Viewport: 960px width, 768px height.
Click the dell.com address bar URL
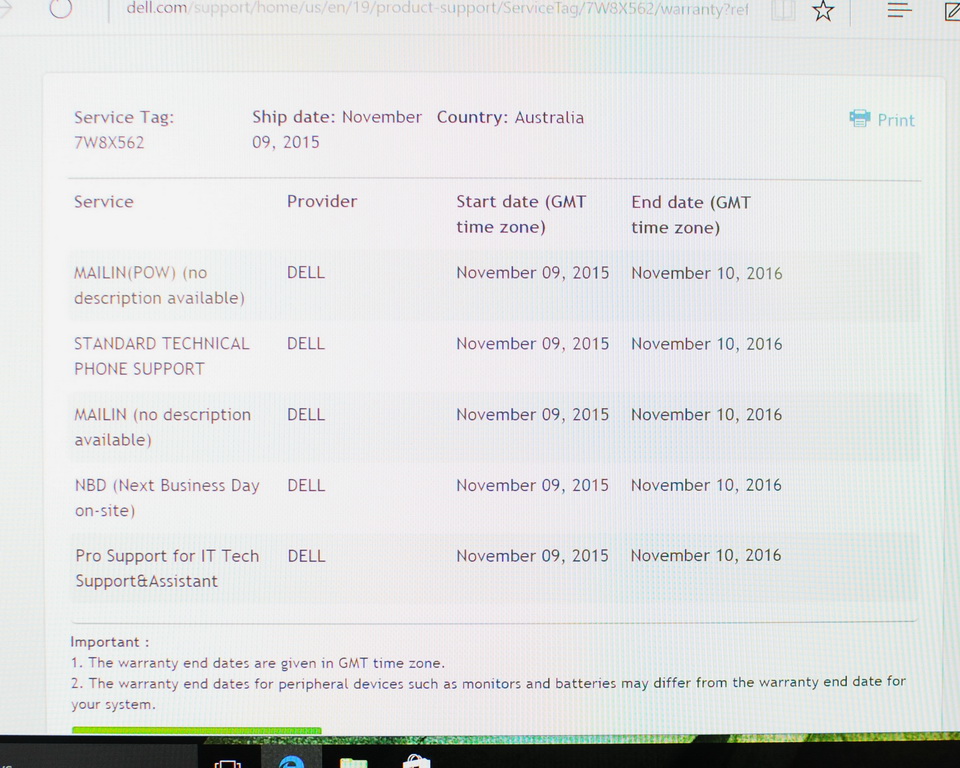click(x=437, y=9)
